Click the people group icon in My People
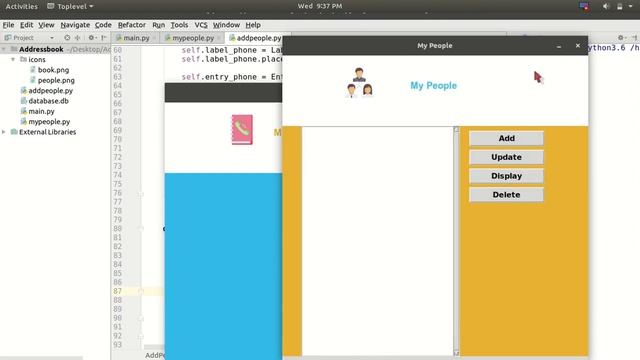Image resolution: width=640 pixels, height=360 pixels. tap(359, 82)
